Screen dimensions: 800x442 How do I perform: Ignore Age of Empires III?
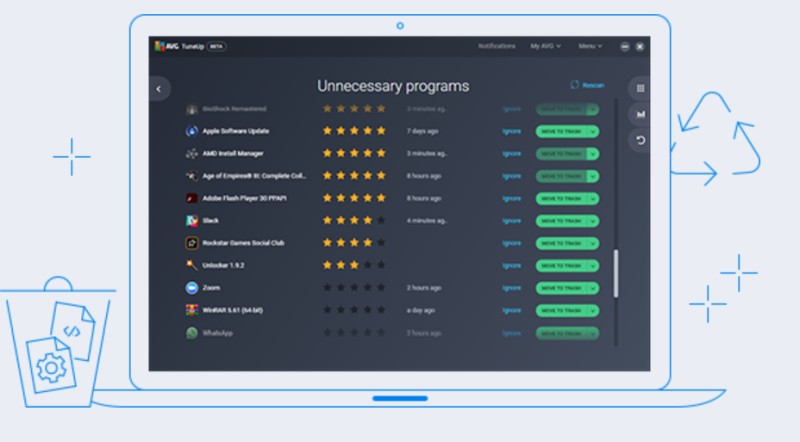512,176
